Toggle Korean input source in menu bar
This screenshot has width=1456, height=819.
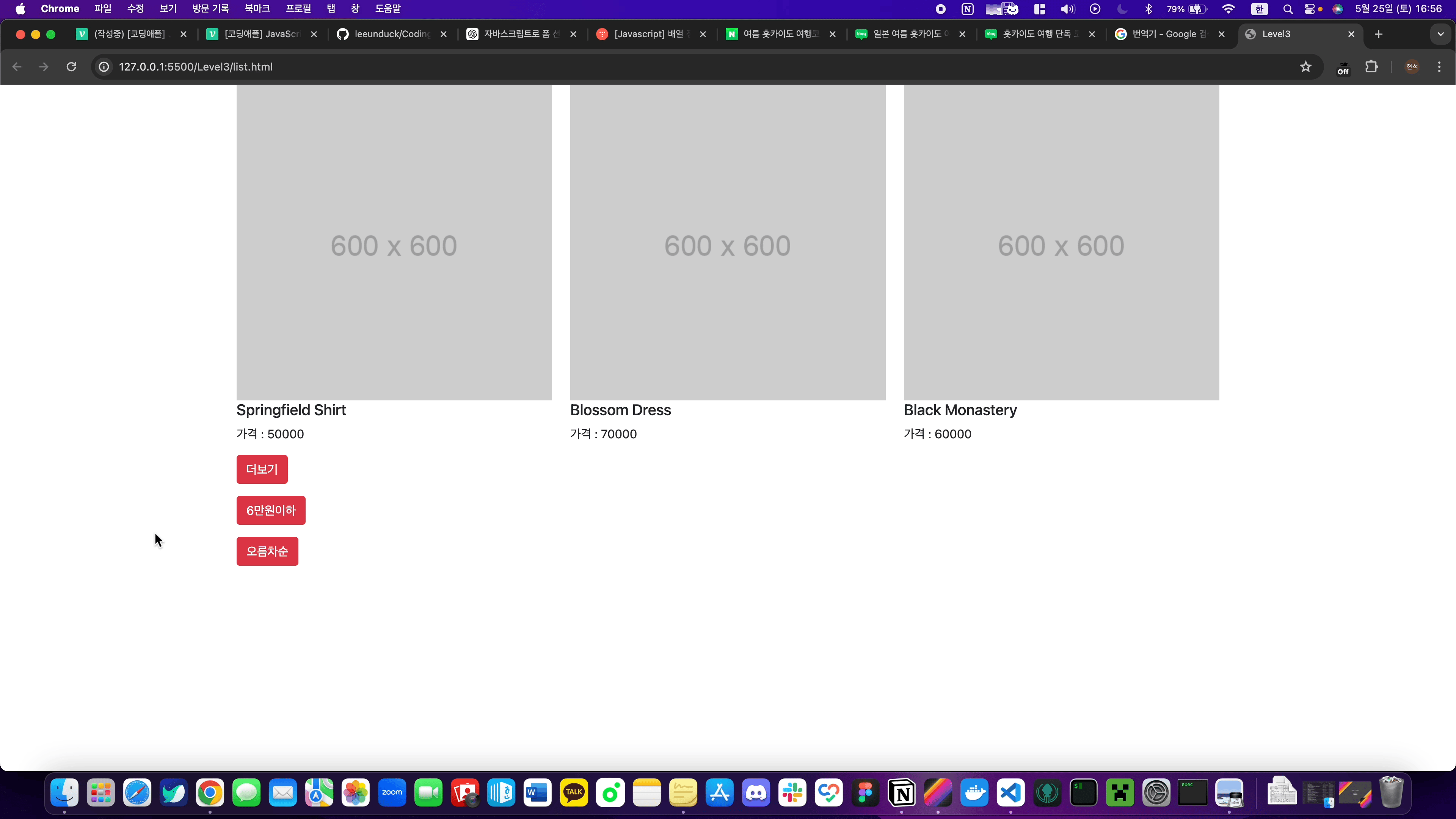1259,8
